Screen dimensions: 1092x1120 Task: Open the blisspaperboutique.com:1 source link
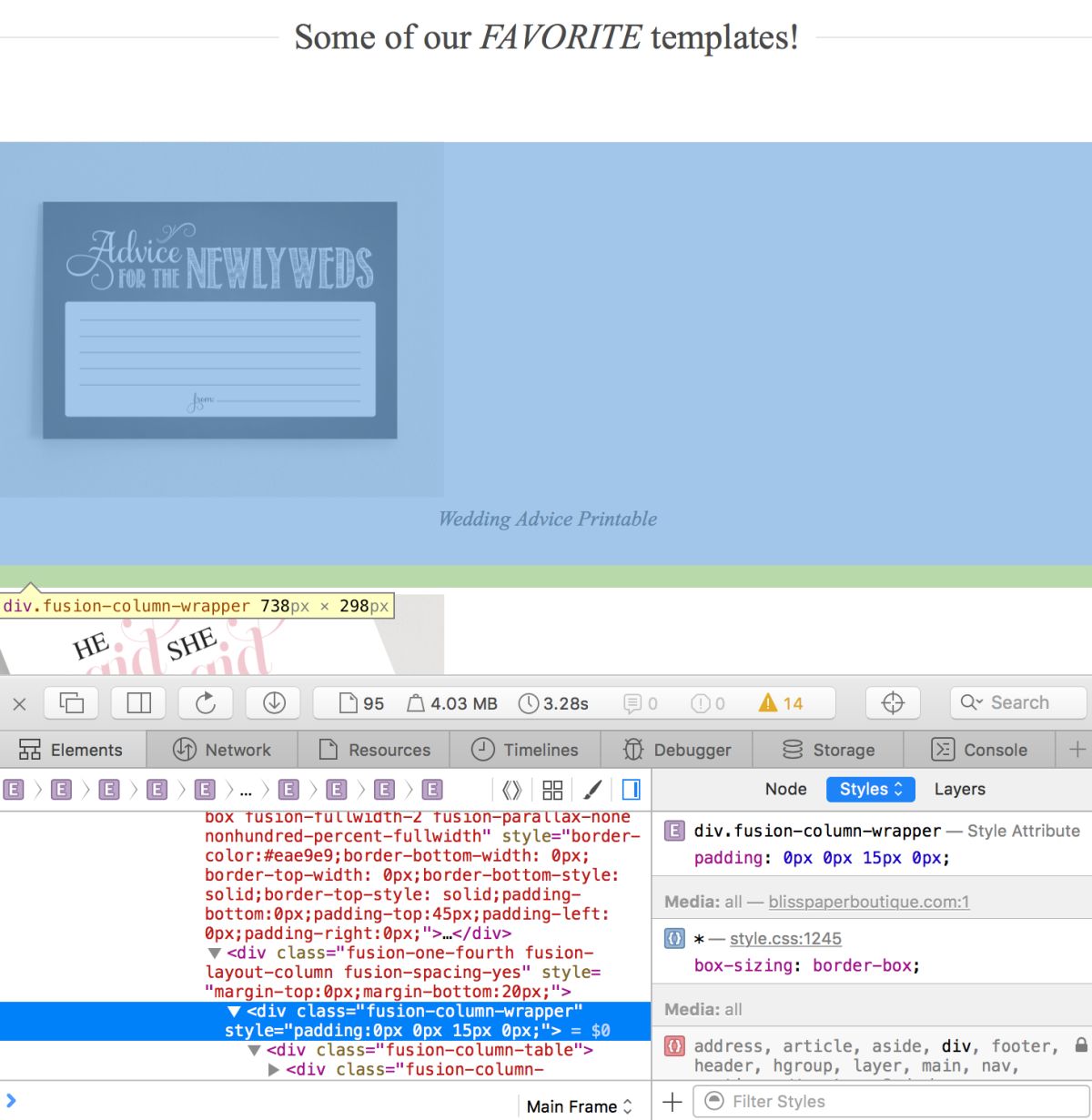coord(869,902)
